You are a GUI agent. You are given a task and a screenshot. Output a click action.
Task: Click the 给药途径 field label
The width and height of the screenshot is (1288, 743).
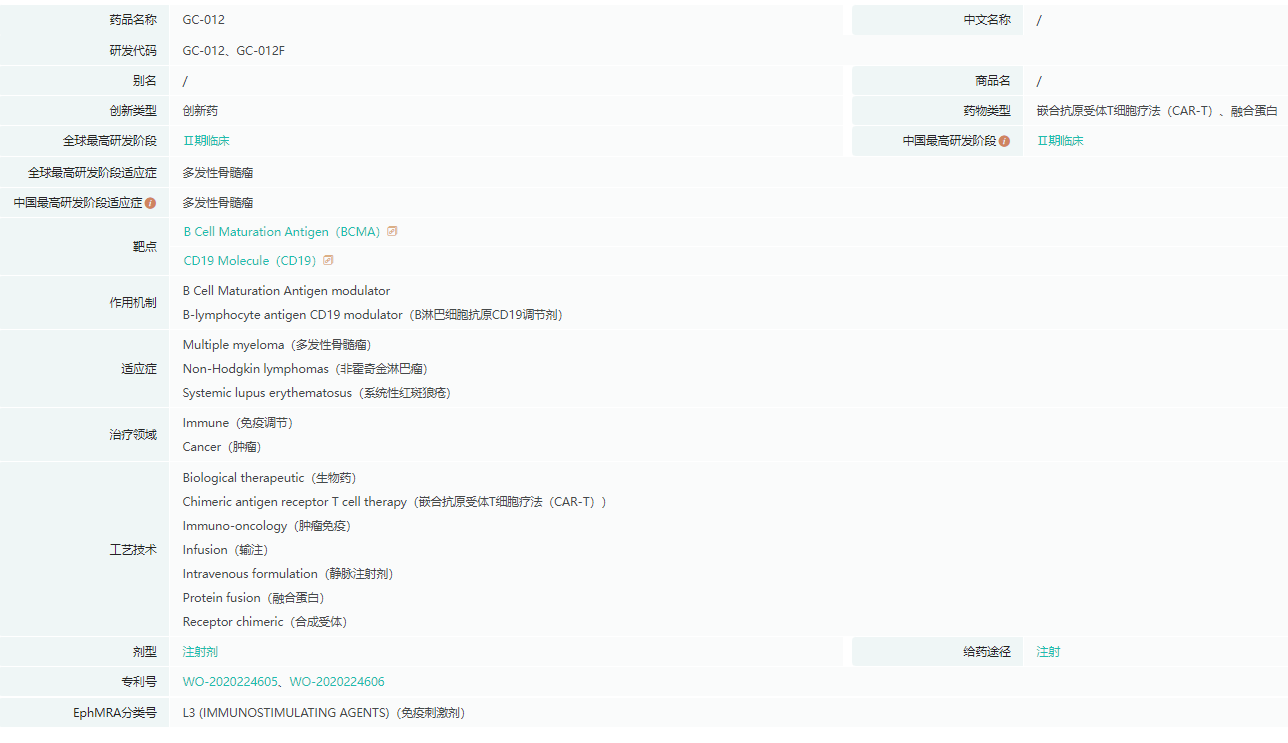(987, 652)
